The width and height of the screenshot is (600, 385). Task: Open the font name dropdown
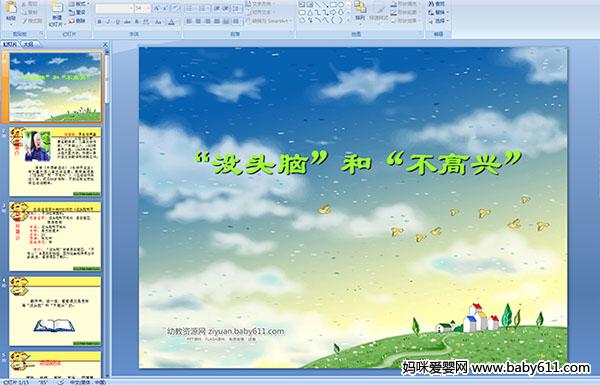[x=131, y=8]
